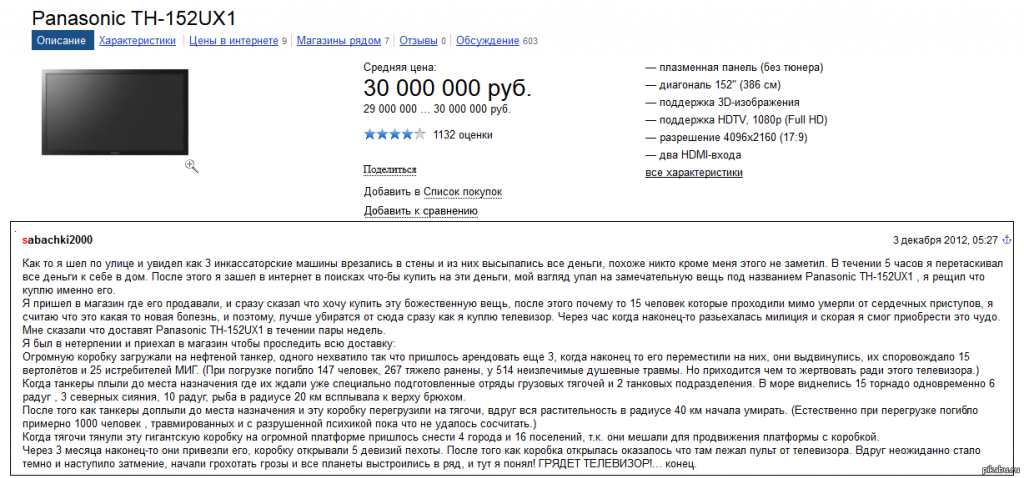Click the поддержка 3D-изображения spec line
The image size is (1024, 478).
tap(722, 103)
